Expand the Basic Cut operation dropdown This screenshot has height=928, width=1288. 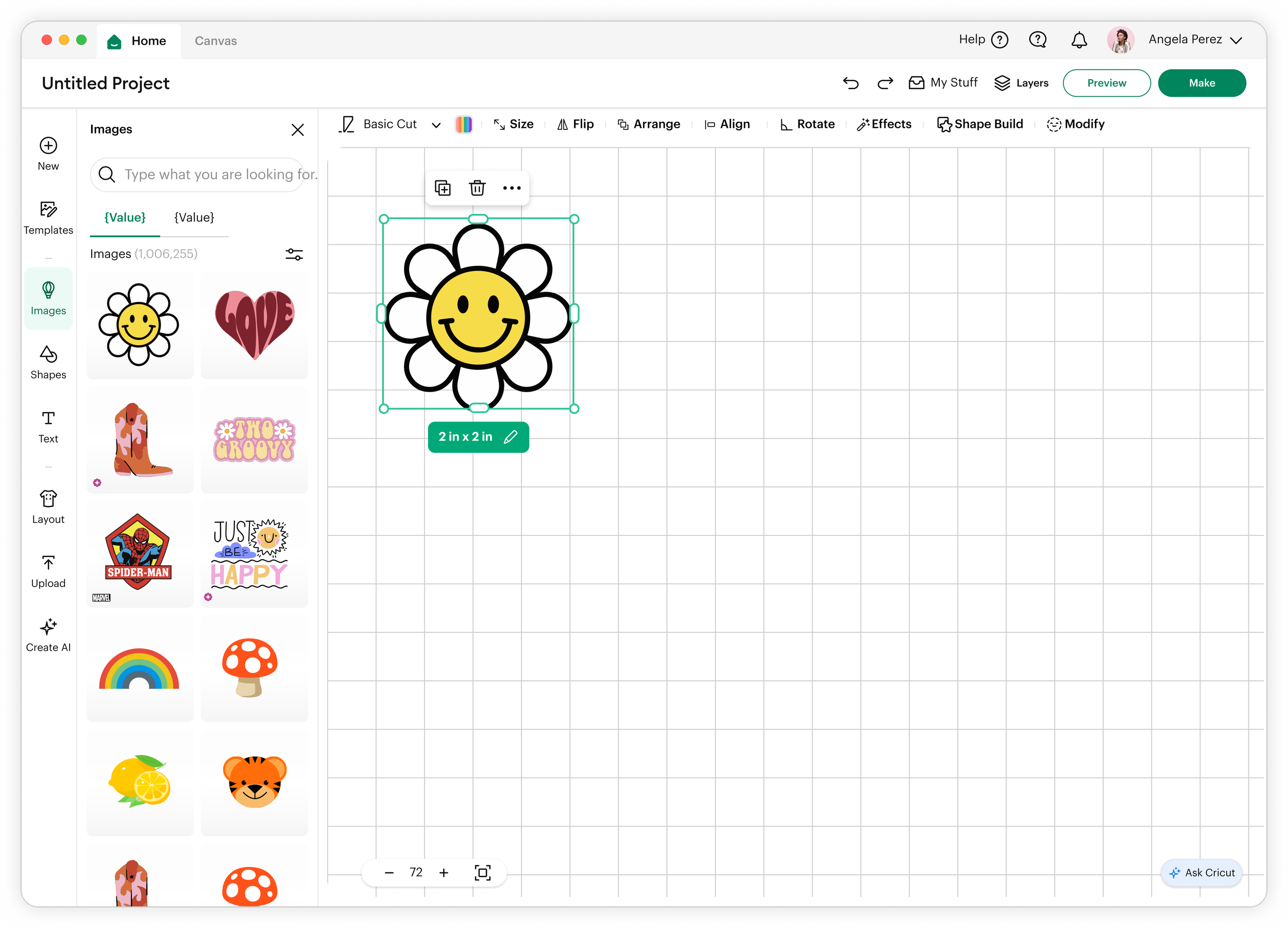[436, 125]
